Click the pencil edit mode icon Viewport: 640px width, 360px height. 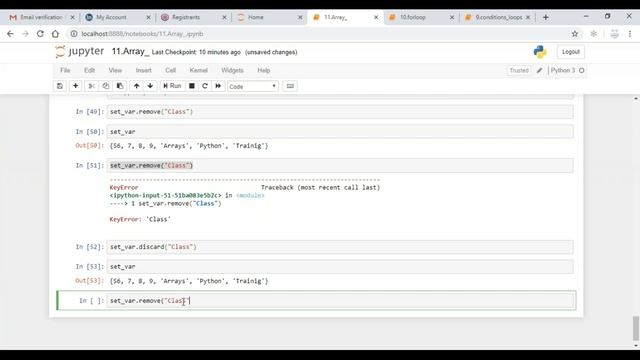coord(539,70)
